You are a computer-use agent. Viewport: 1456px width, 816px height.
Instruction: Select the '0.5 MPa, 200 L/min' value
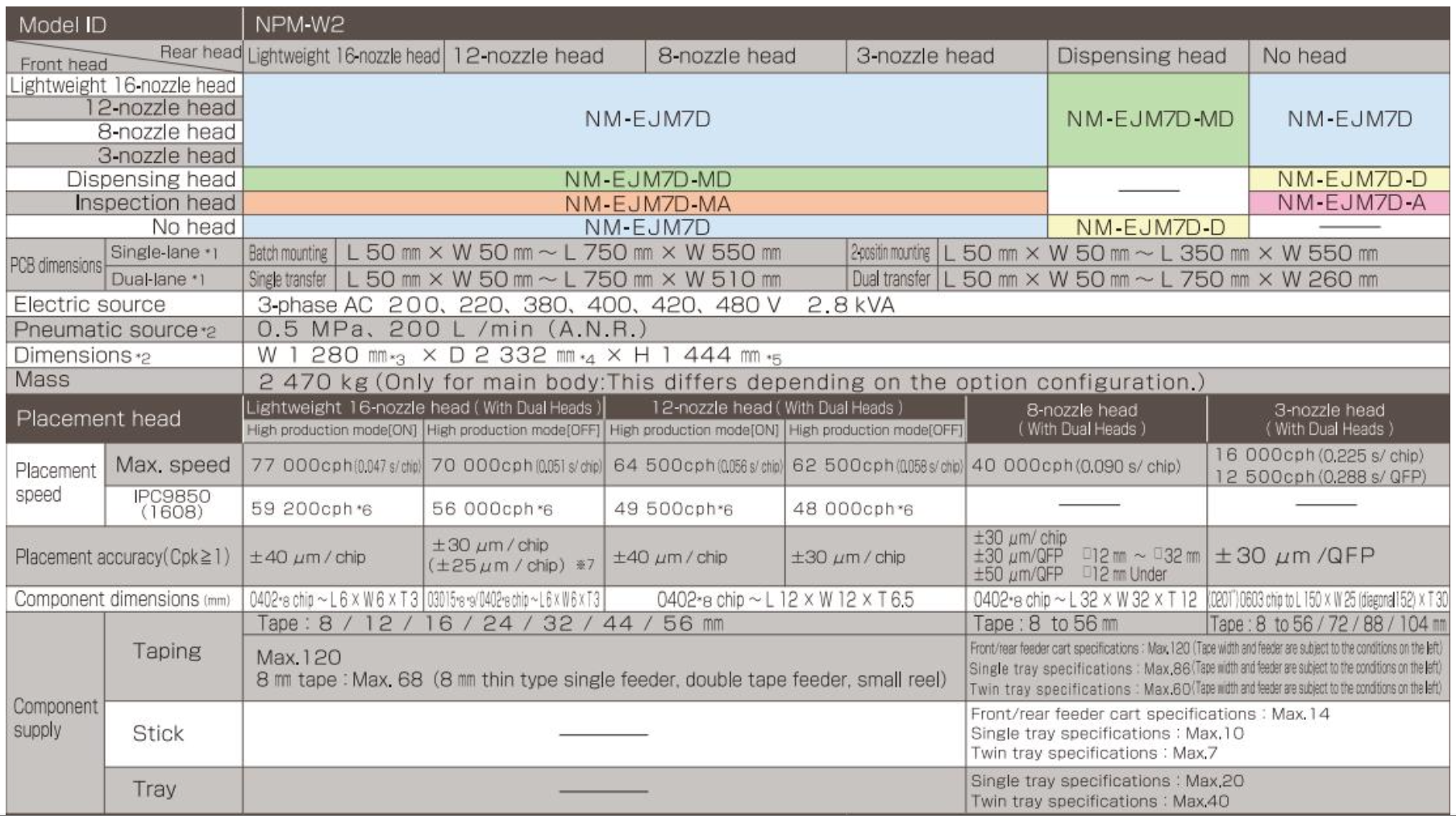click(451, 330)
